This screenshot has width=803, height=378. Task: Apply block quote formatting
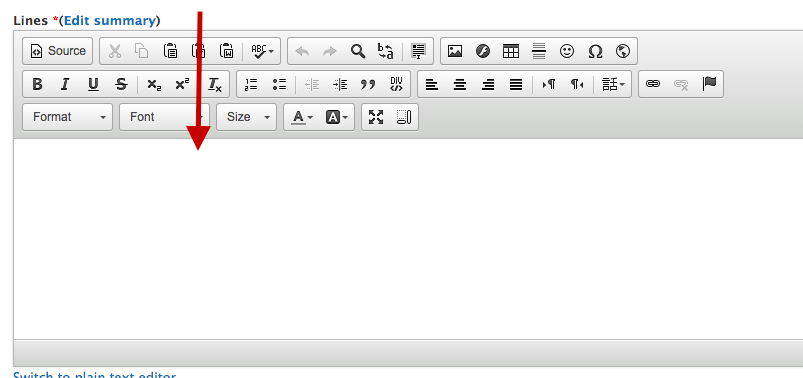[x=368, y=84]
